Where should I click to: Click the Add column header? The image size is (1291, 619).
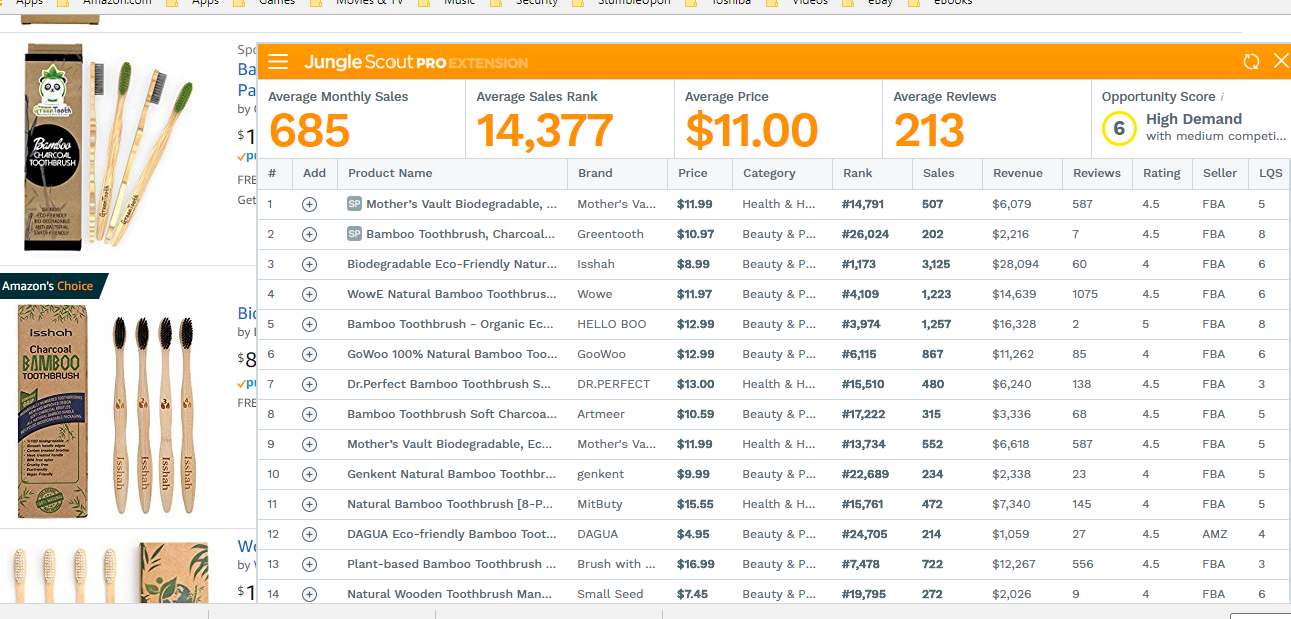coord(315,173)
